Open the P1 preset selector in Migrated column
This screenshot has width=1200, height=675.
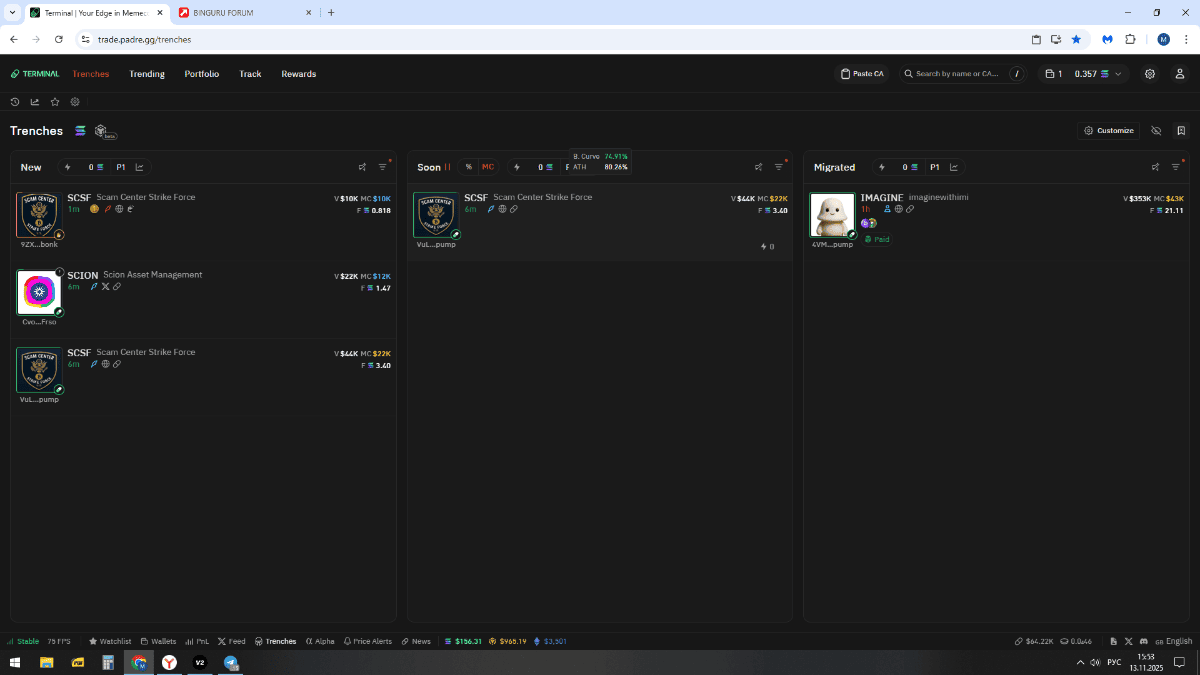(x=935, y=167)
